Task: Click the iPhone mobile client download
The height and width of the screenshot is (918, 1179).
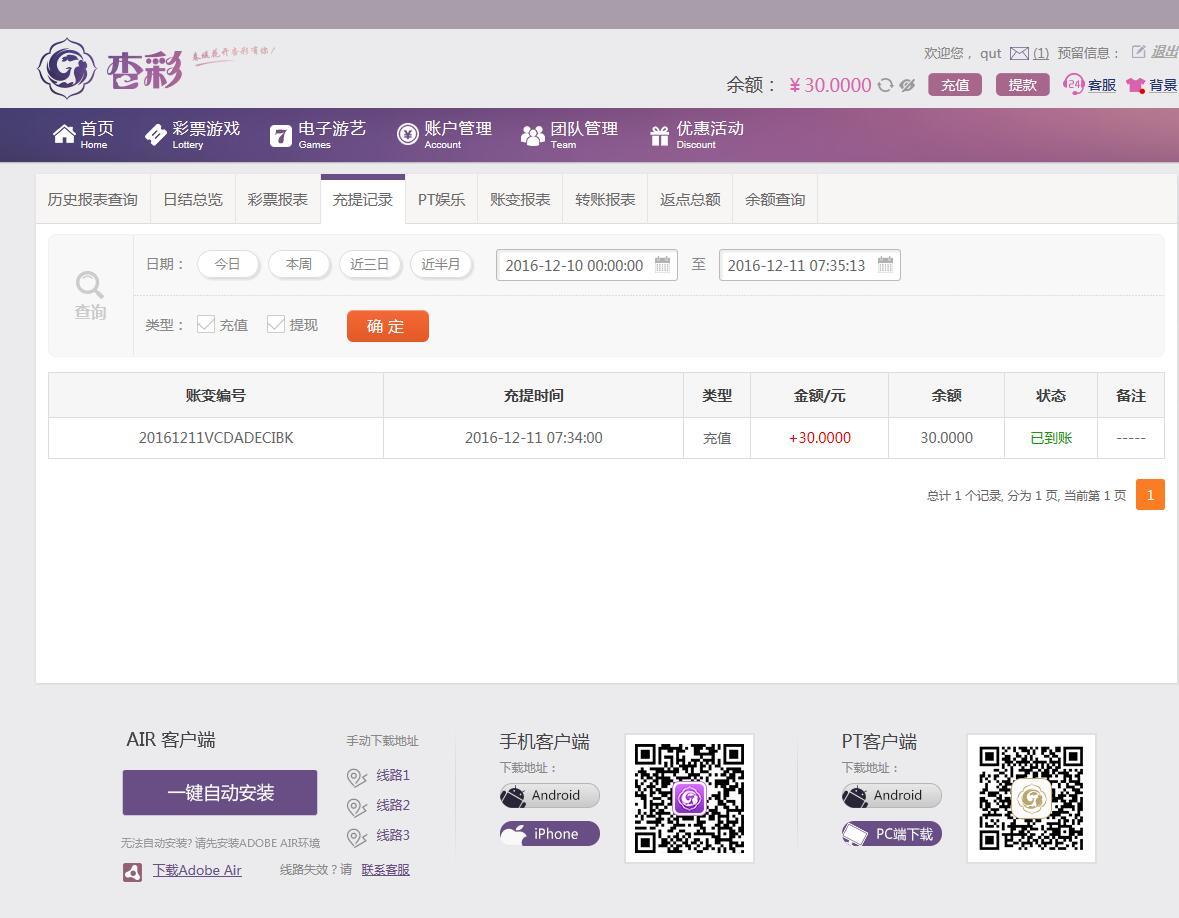Action: pos(549,834)
